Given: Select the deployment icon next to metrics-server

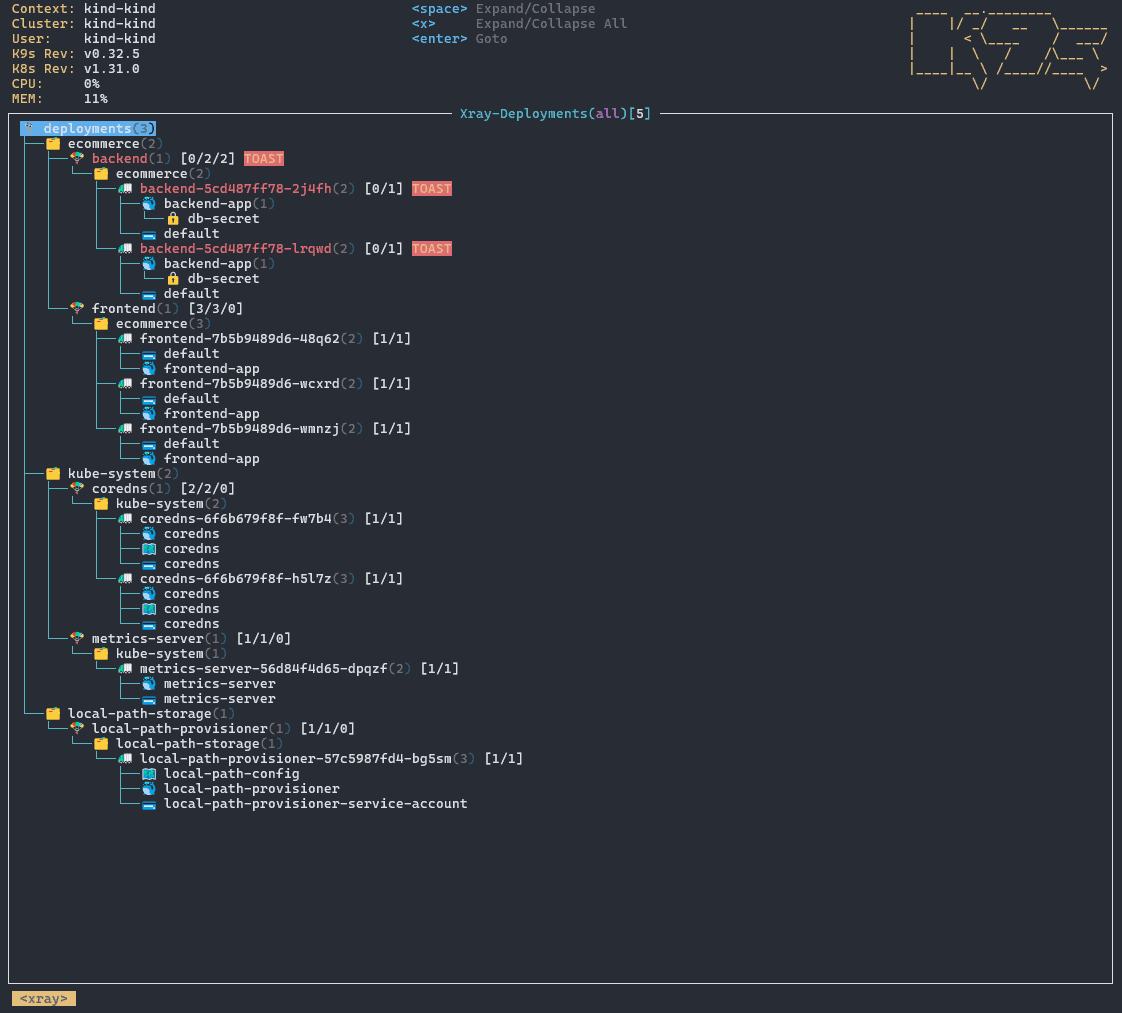Looking at the screenshot, I should [77, 638].
